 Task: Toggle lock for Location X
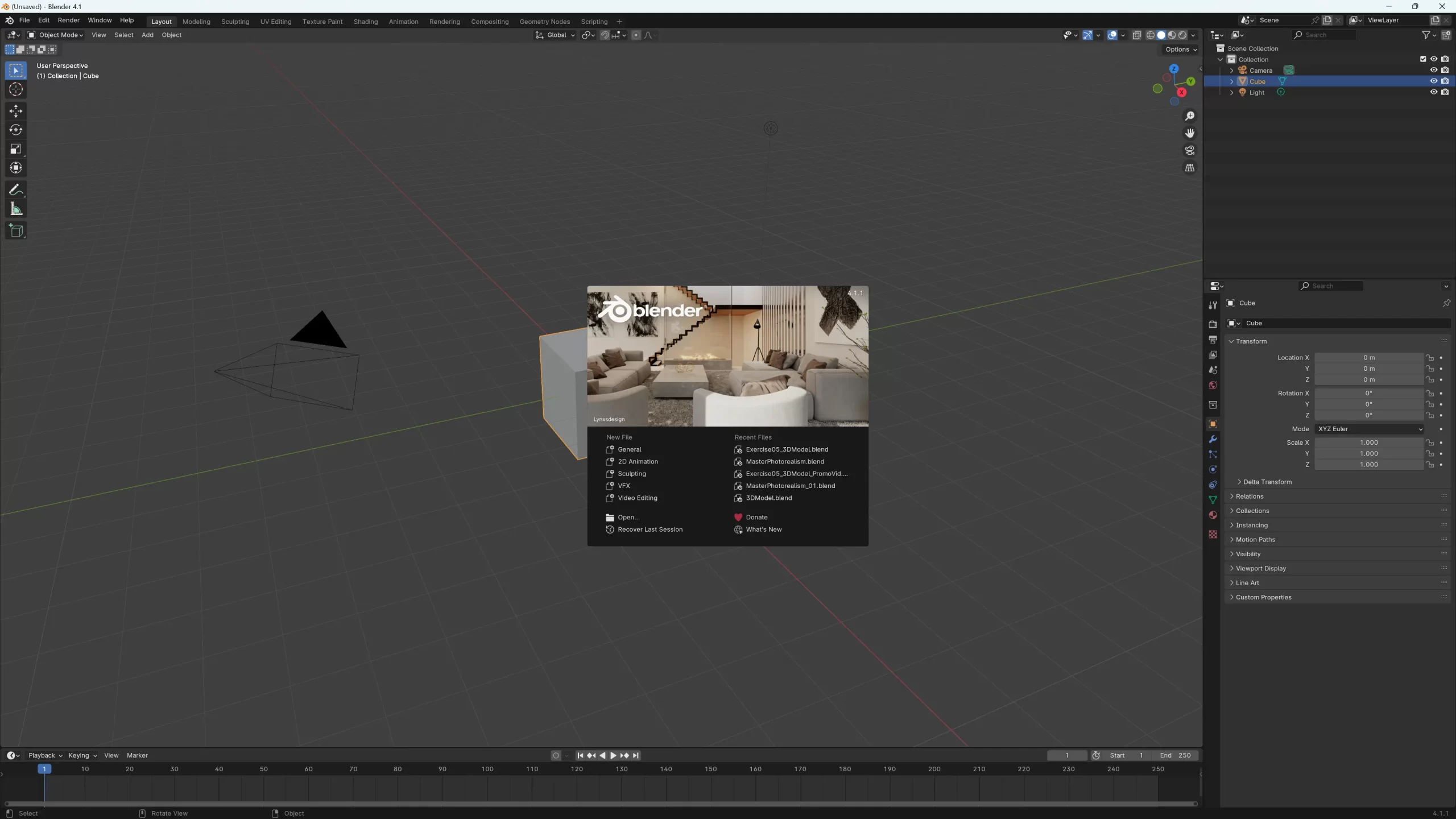click(1430, 358)
